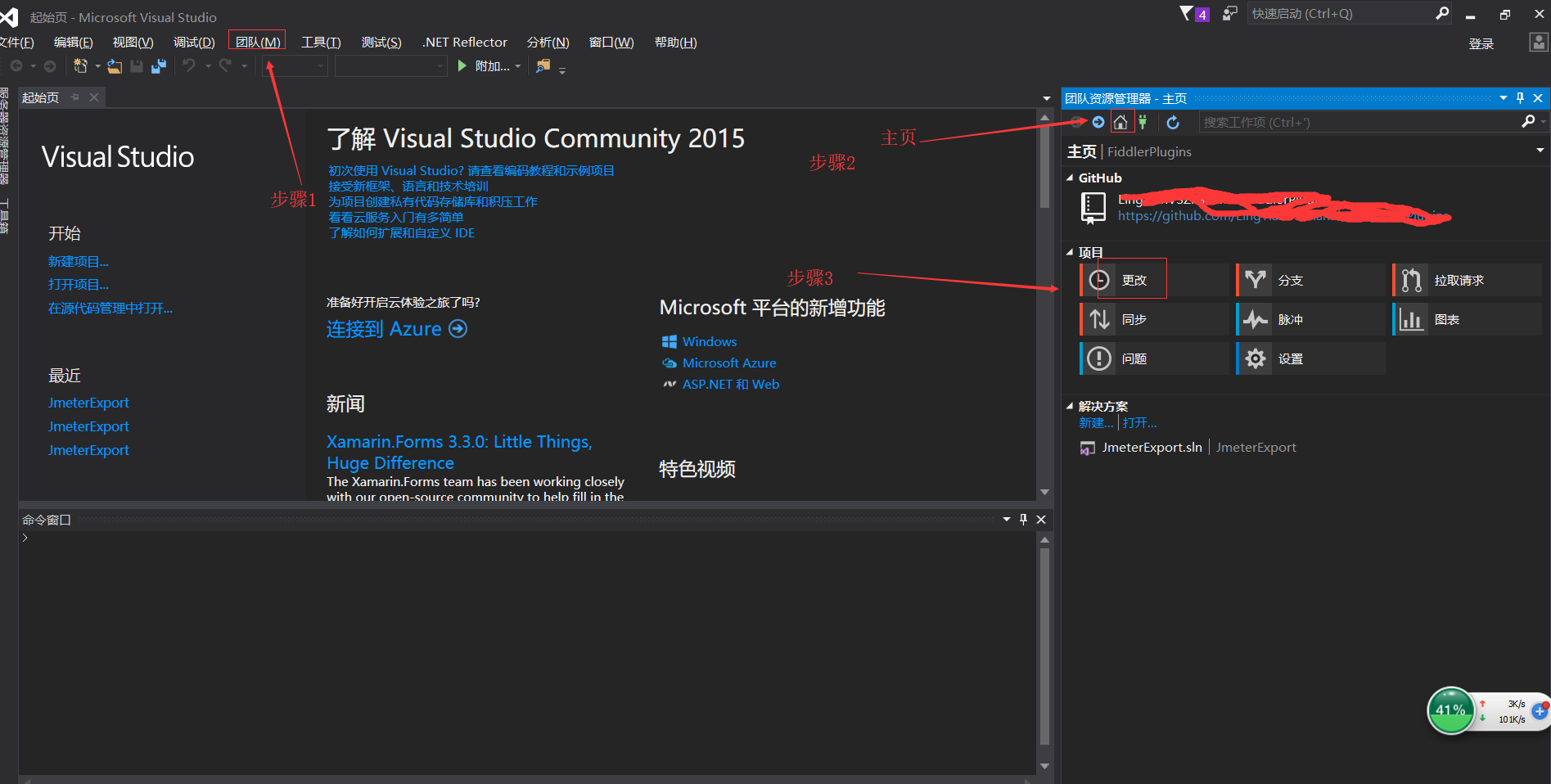The height and width of the screenshot is (784, 1551).
Task: Open the 工具(T) menu
Action: click(x=321, y=42)
